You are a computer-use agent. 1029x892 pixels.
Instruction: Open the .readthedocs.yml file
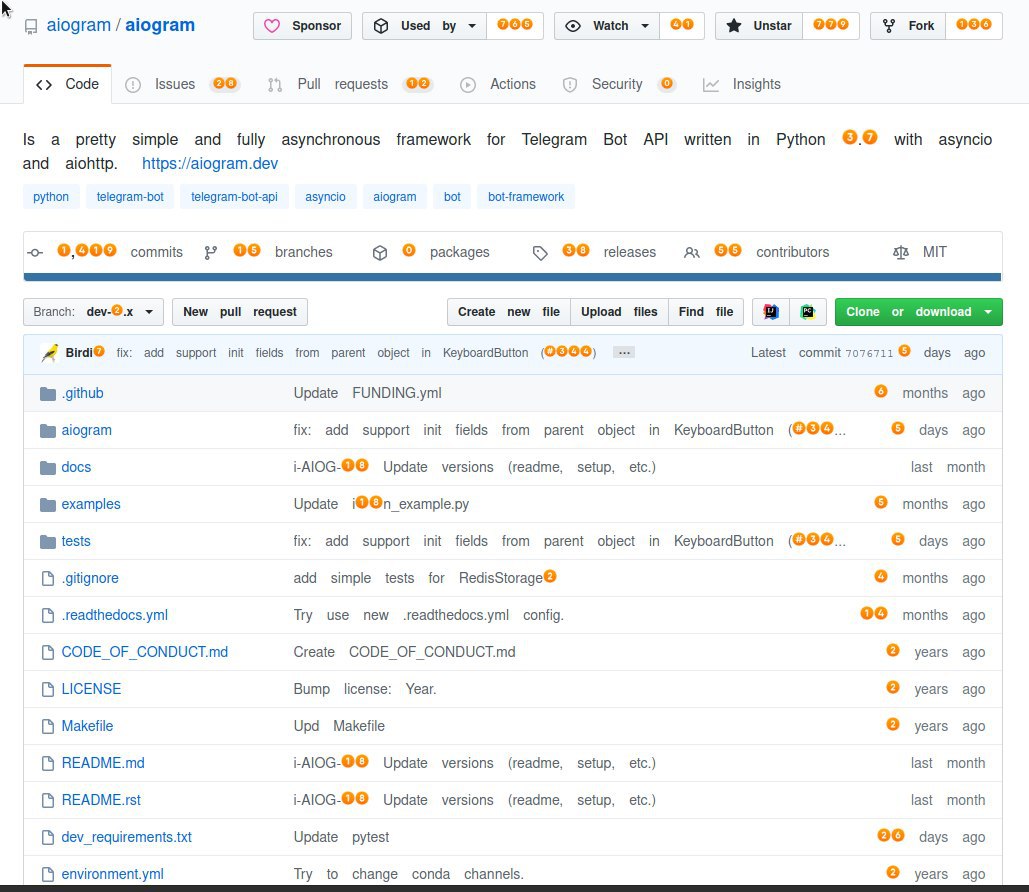click(x=114, y=615)
